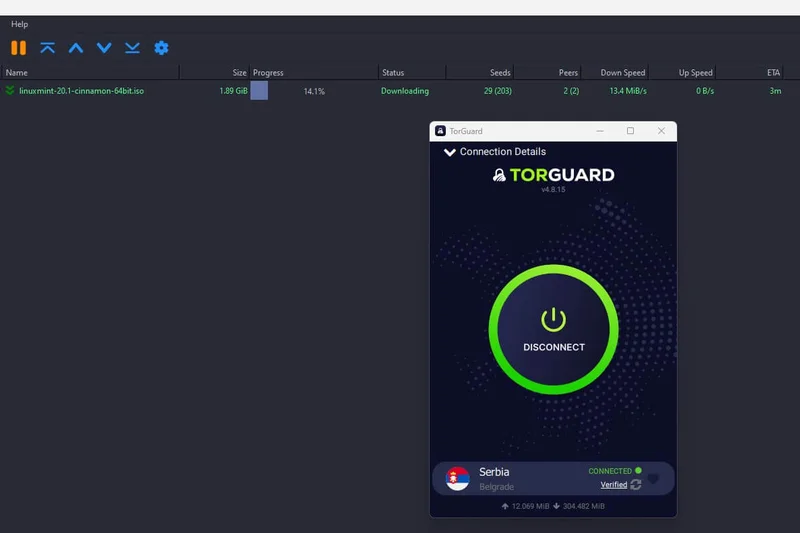The image size is (800, 533).
Task: Click the DISCONNECT power button in TorGuard
Action: click(x=554, y=329)
